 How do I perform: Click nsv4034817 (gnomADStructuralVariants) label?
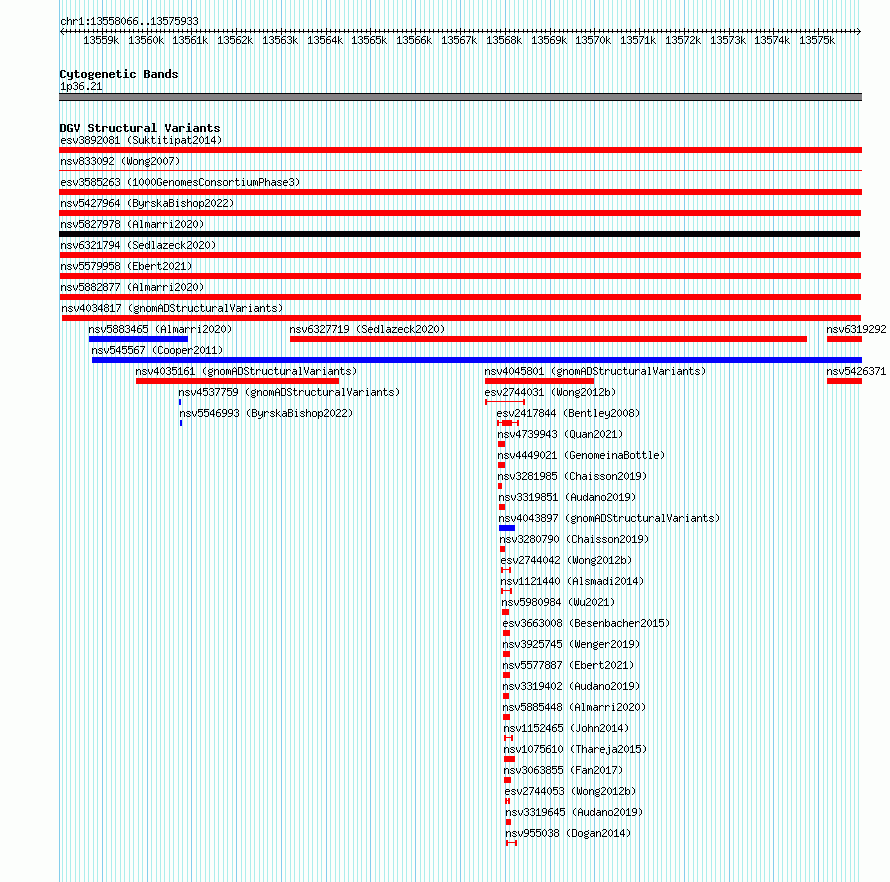(x=172, y=308)
